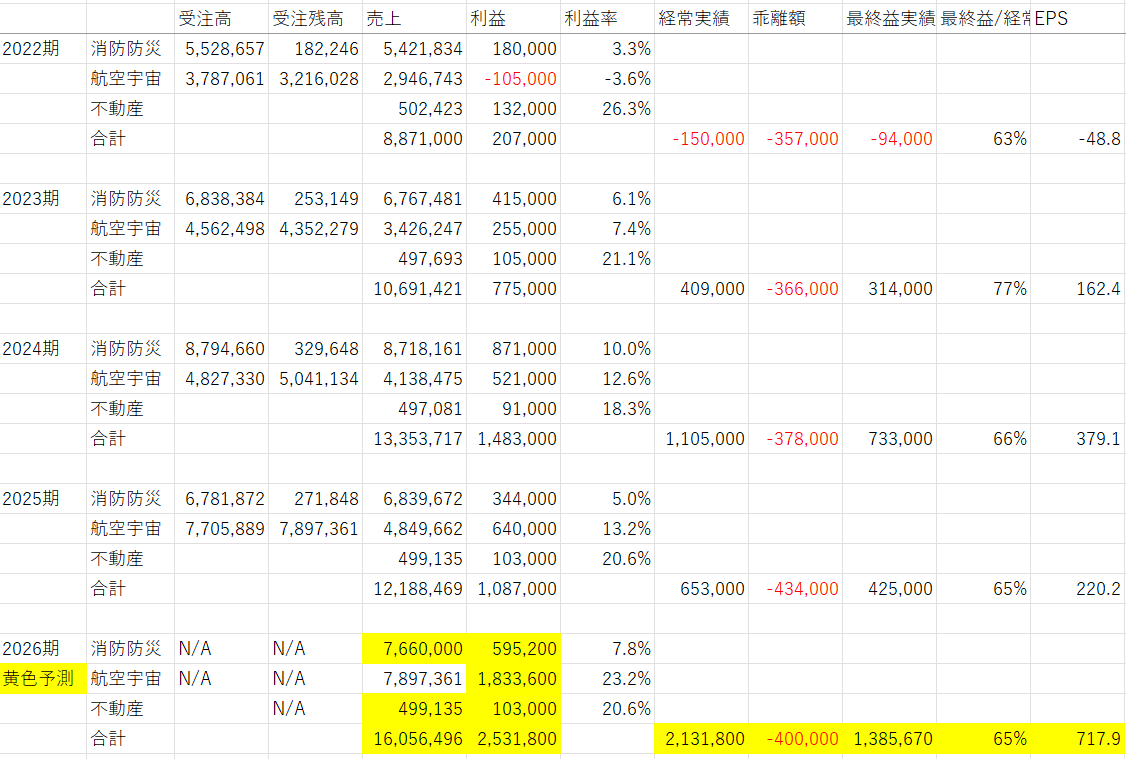
Task: Select the 乖離額 header cell
Action: coord(795,19)
